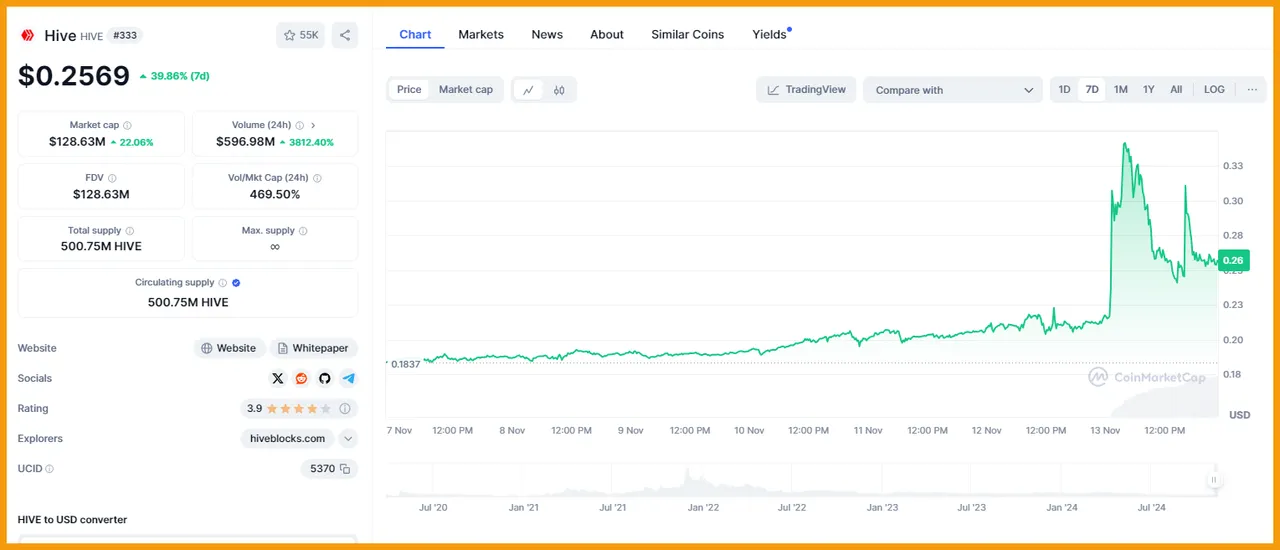Open the Yields tab
The width and height of the screenshot is (1280, 550).
[x=770, y=35]
